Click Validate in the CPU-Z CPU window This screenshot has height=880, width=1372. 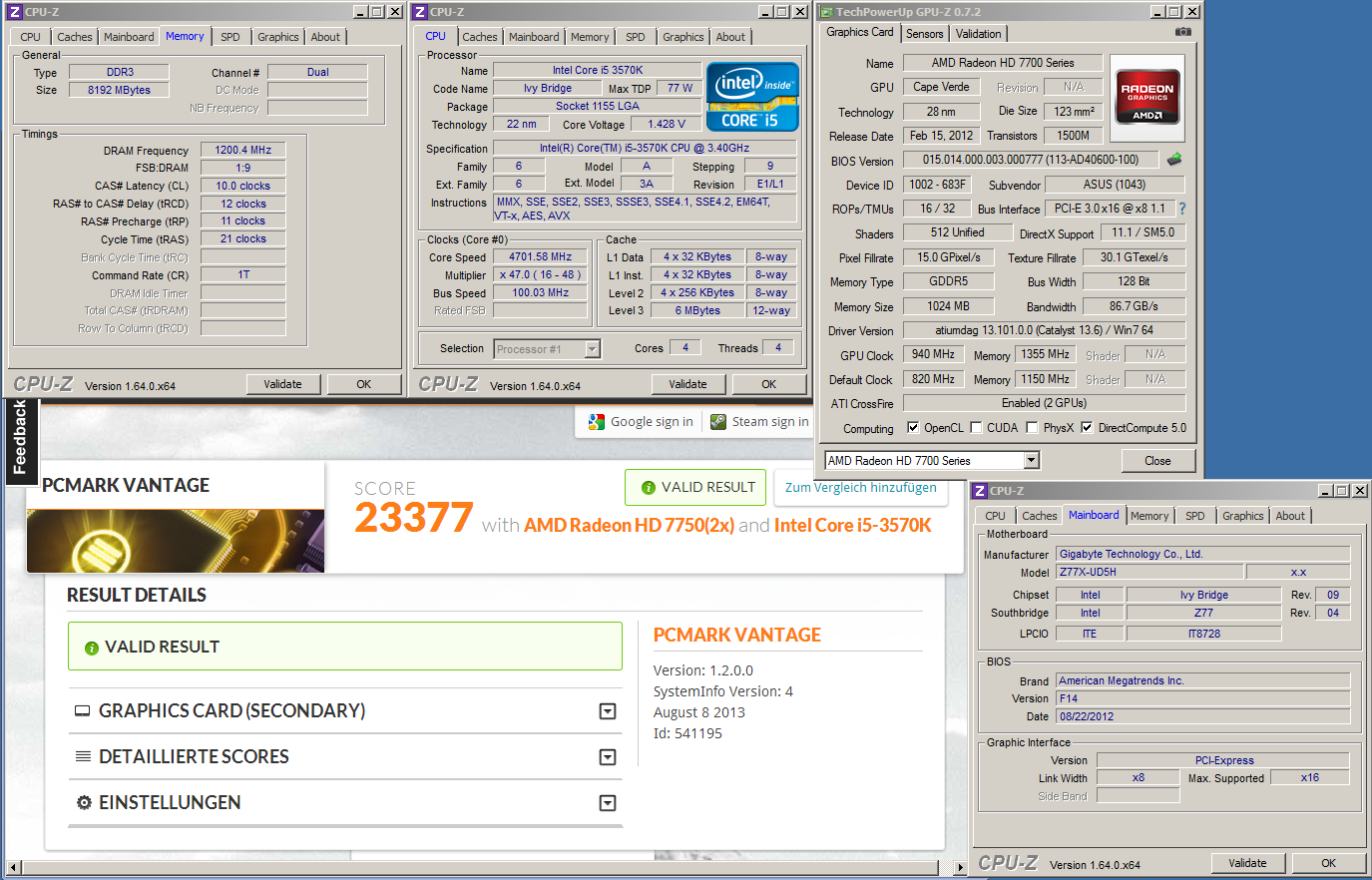[x=688, y=384]
